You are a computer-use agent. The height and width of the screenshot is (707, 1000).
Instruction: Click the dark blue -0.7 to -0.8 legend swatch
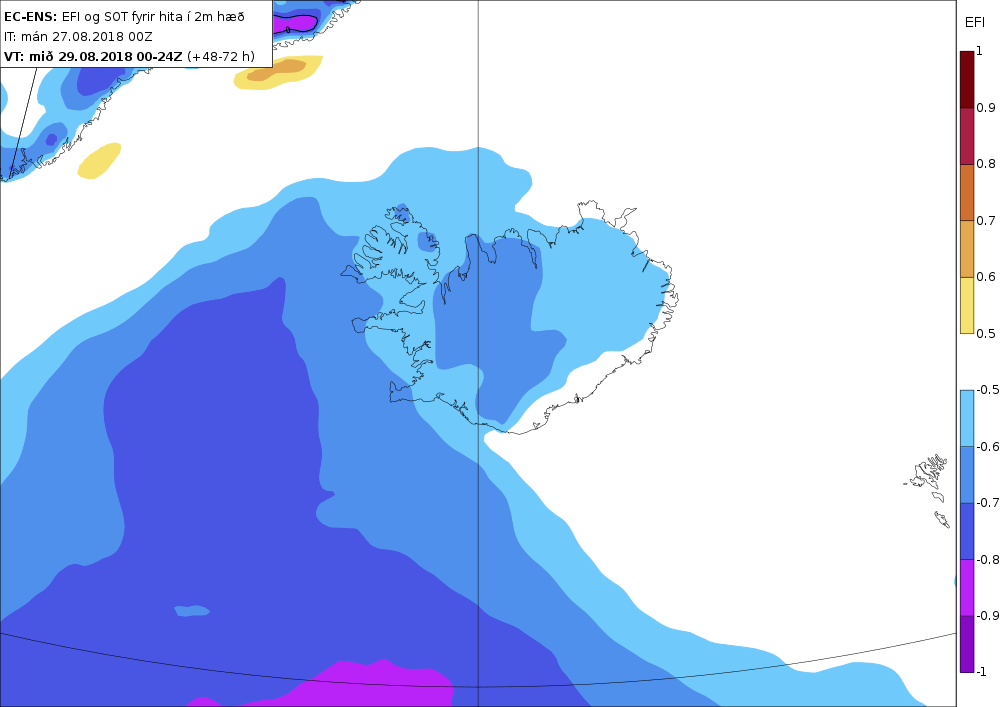click(967, 531)
